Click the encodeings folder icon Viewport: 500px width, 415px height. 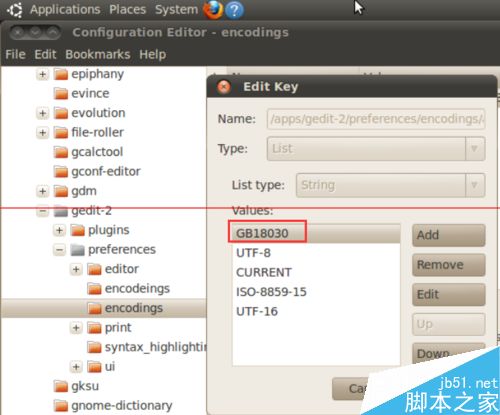click(x=94, y=289)
